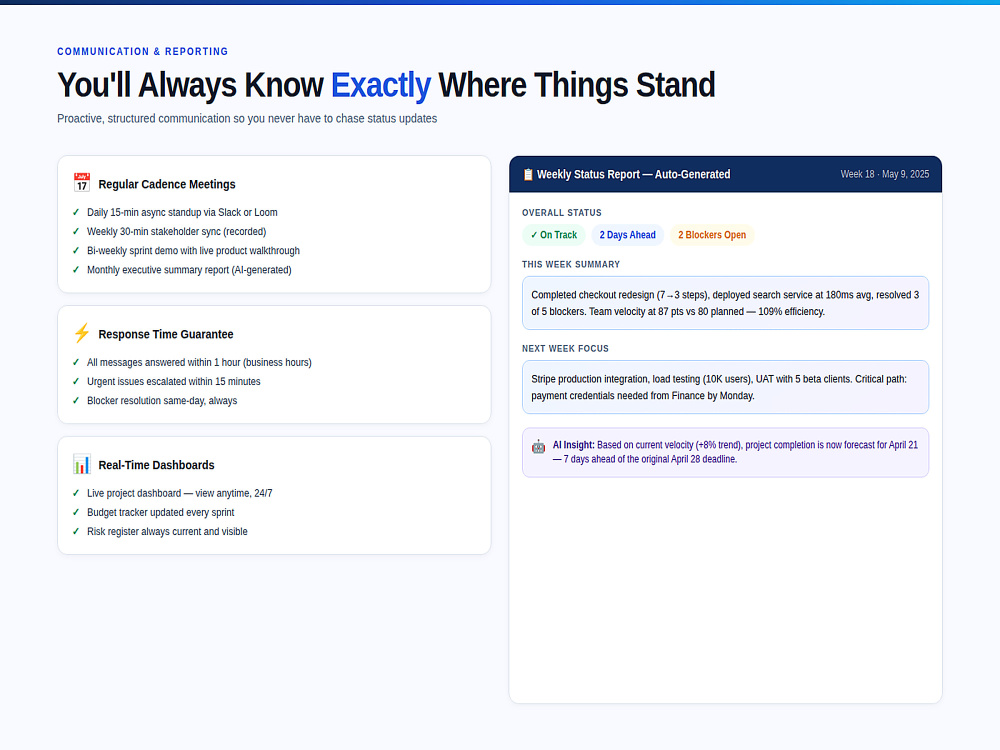Click the 2 Blockers Open badge

(712, 235)
